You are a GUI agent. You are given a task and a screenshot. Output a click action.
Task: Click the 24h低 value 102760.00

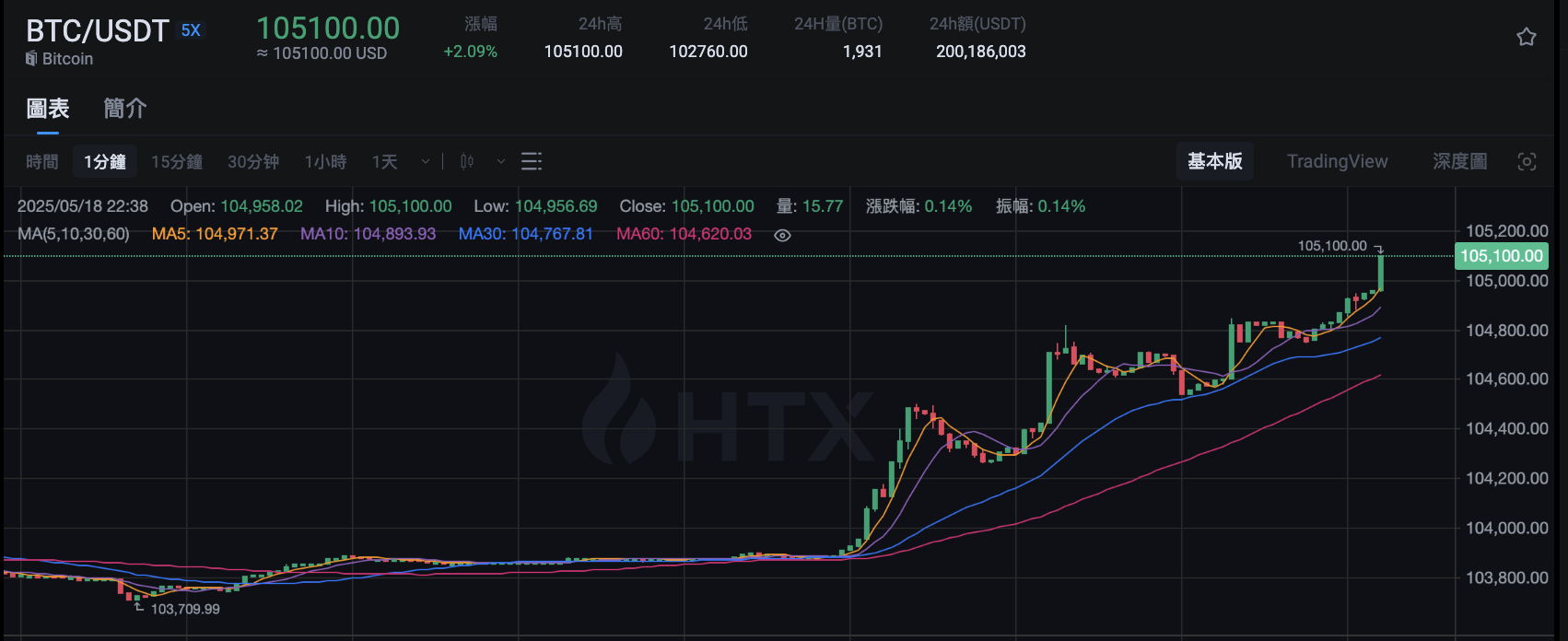[x=708, y=52]
